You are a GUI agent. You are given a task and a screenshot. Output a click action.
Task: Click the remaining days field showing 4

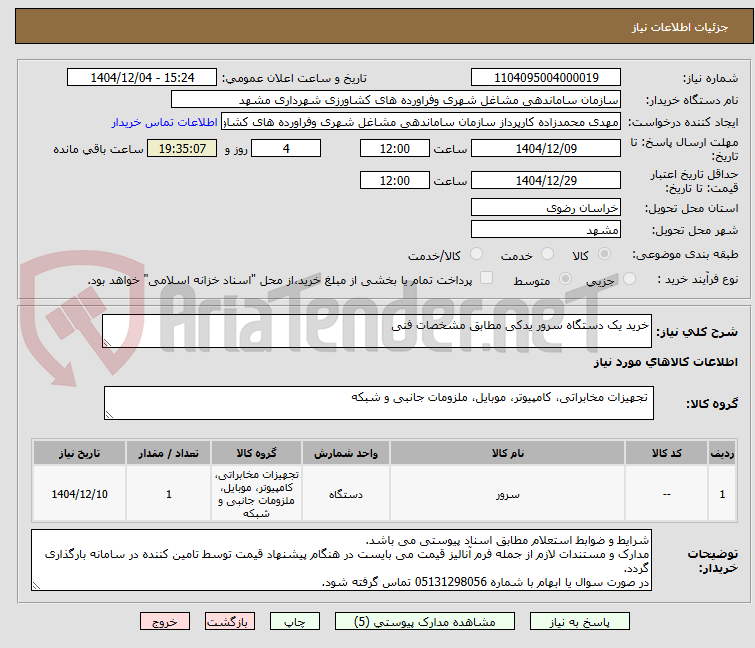click(x=286, y=148)
